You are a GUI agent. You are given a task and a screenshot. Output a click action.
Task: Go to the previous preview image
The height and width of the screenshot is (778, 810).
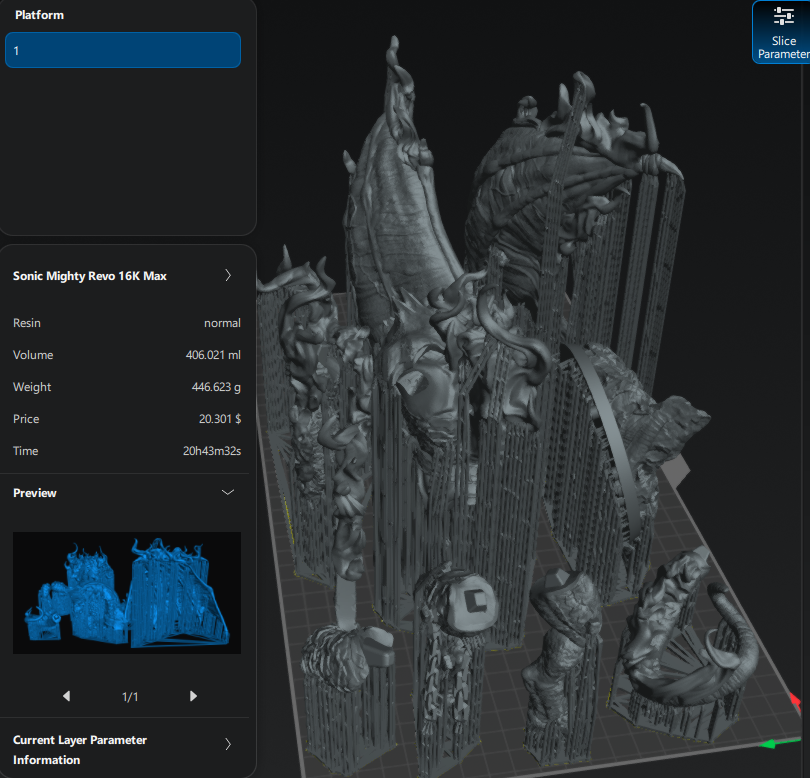click(66, 696)
